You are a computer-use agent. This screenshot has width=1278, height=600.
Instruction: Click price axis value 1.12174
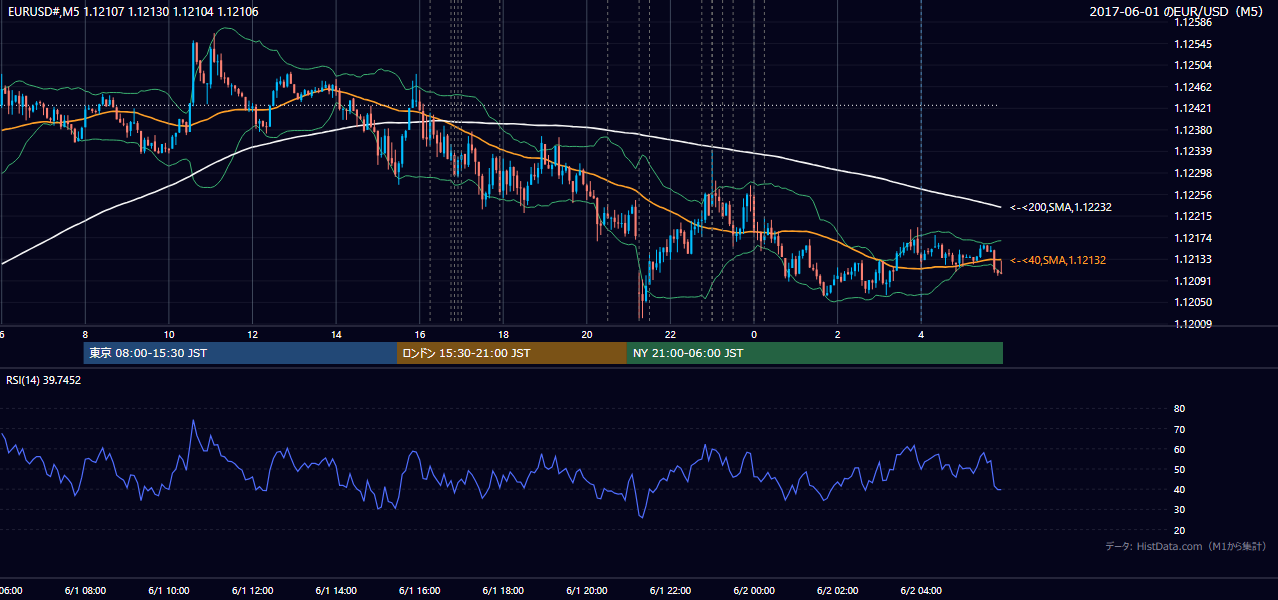coord(1192,238)
